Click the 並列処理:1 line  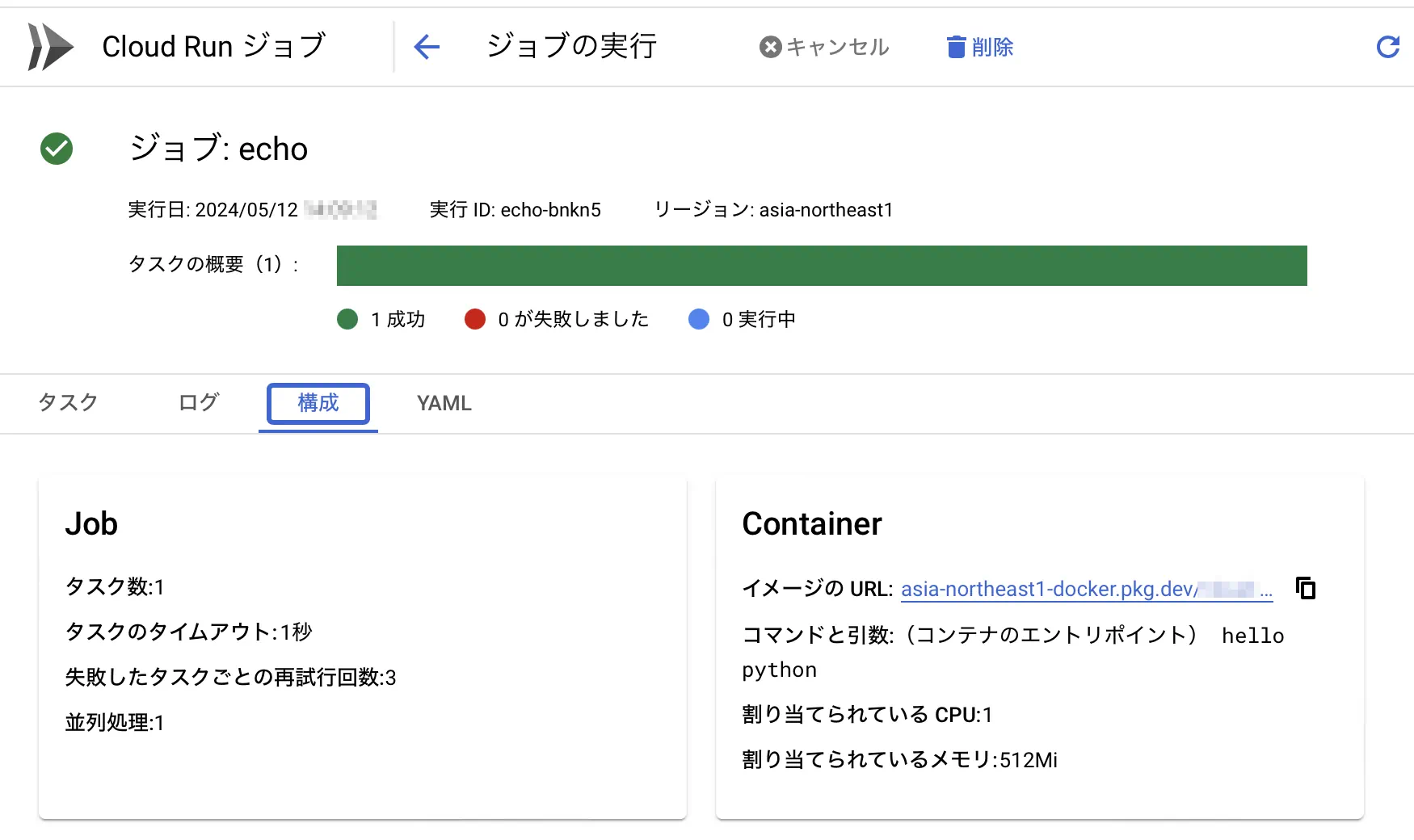point(115,723)
